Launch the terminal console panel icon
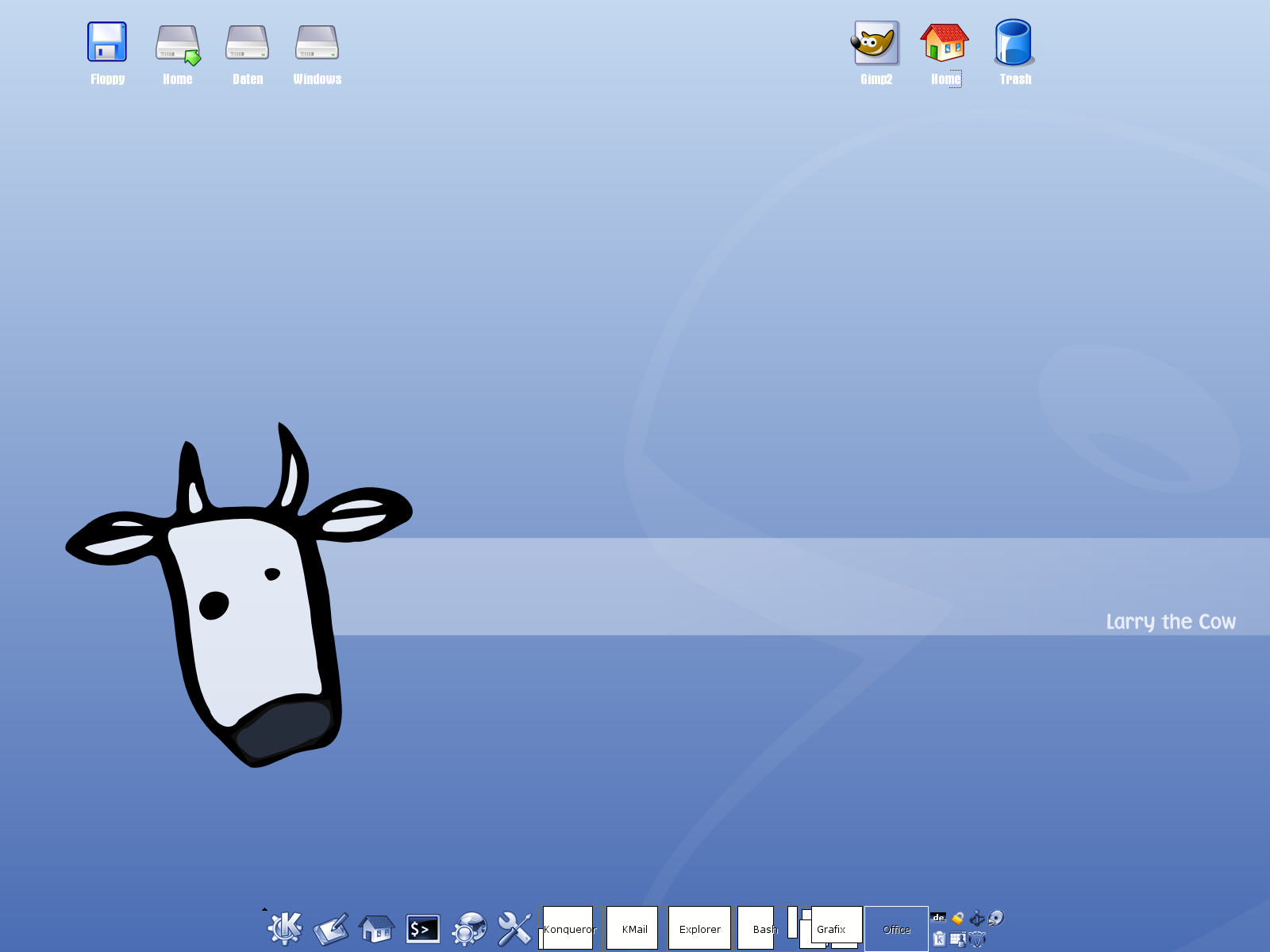Screen dimensions: 1270x952 coord(423,929)
